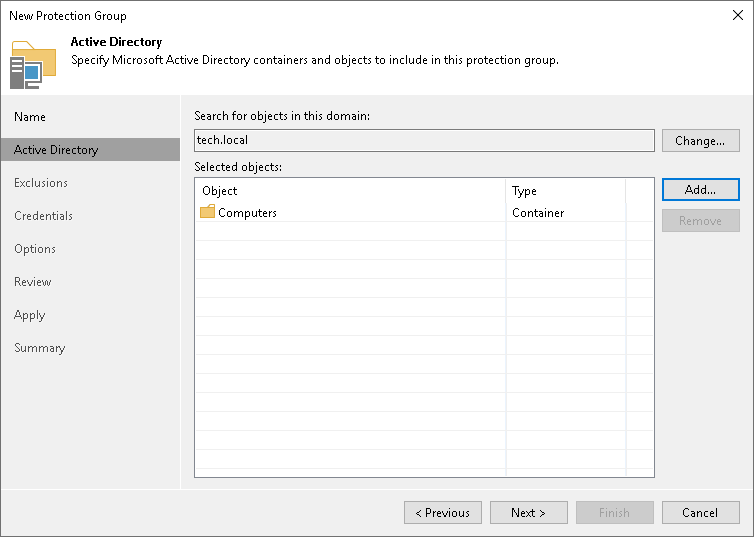
Task: Select the Active Directory step
Action: click(x=56, y=150)
